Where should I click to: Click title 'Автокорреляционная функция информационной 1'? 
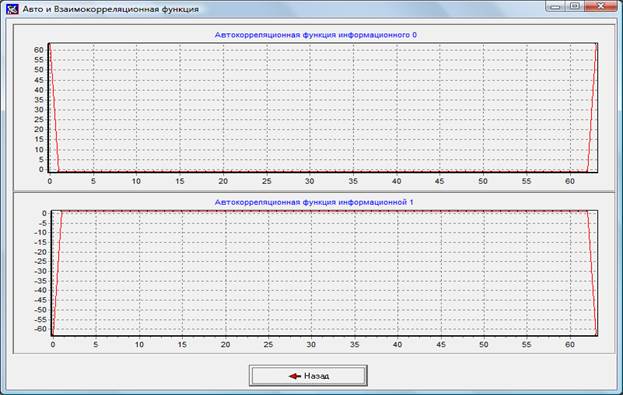314,202
